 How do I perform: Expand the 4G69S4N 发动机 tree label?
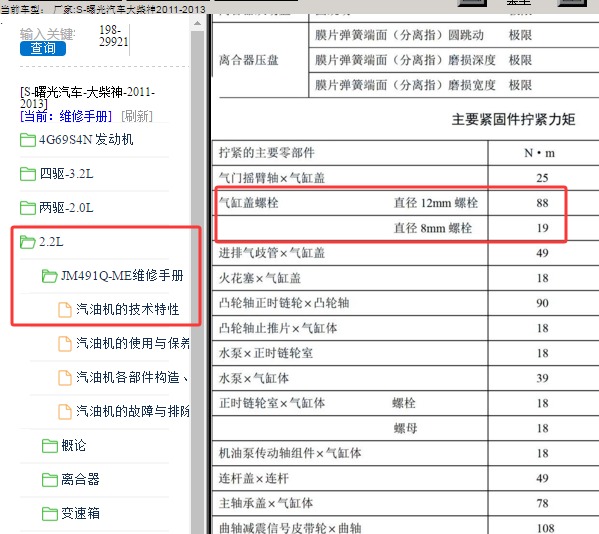pyautogui.click(x=86, y=140)
